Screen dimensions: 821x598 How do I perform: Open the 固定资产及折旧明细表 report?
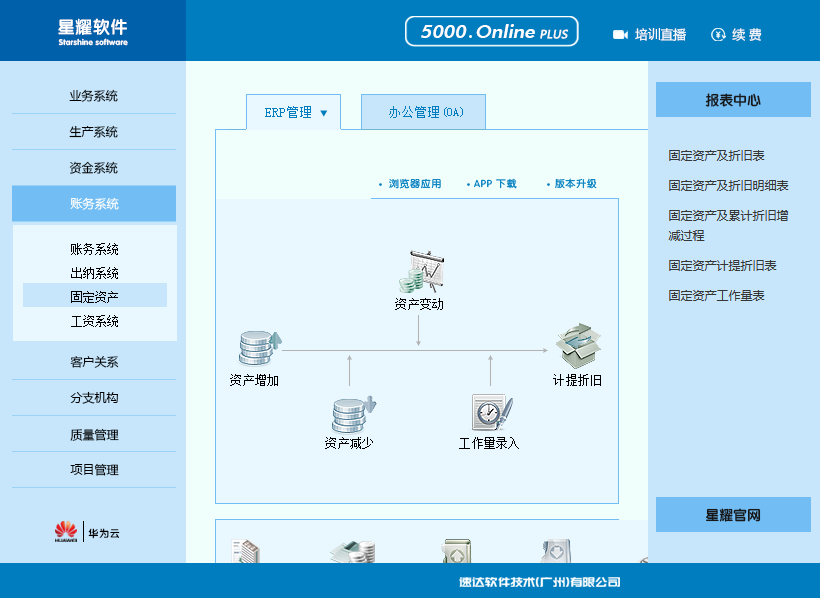pyautogui.click(x=728, y=185)
